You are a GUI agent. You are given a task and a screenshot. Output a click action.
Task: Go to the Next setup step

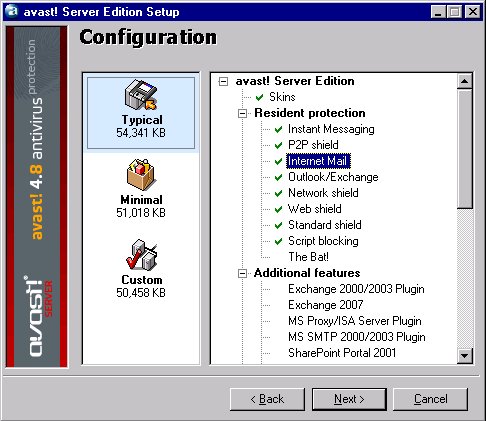point(349,399)
